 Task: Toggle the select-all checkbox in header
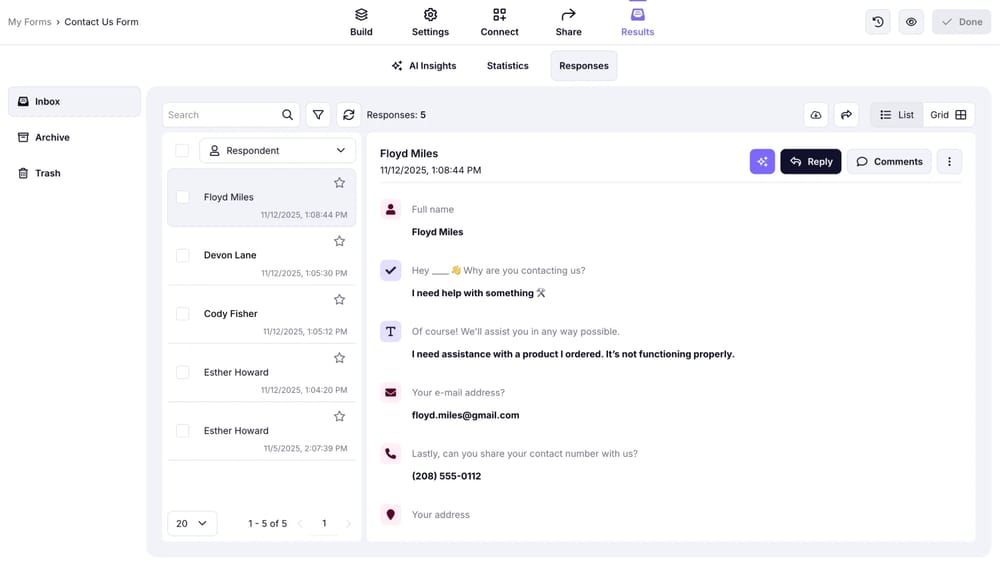click(181, 151)
